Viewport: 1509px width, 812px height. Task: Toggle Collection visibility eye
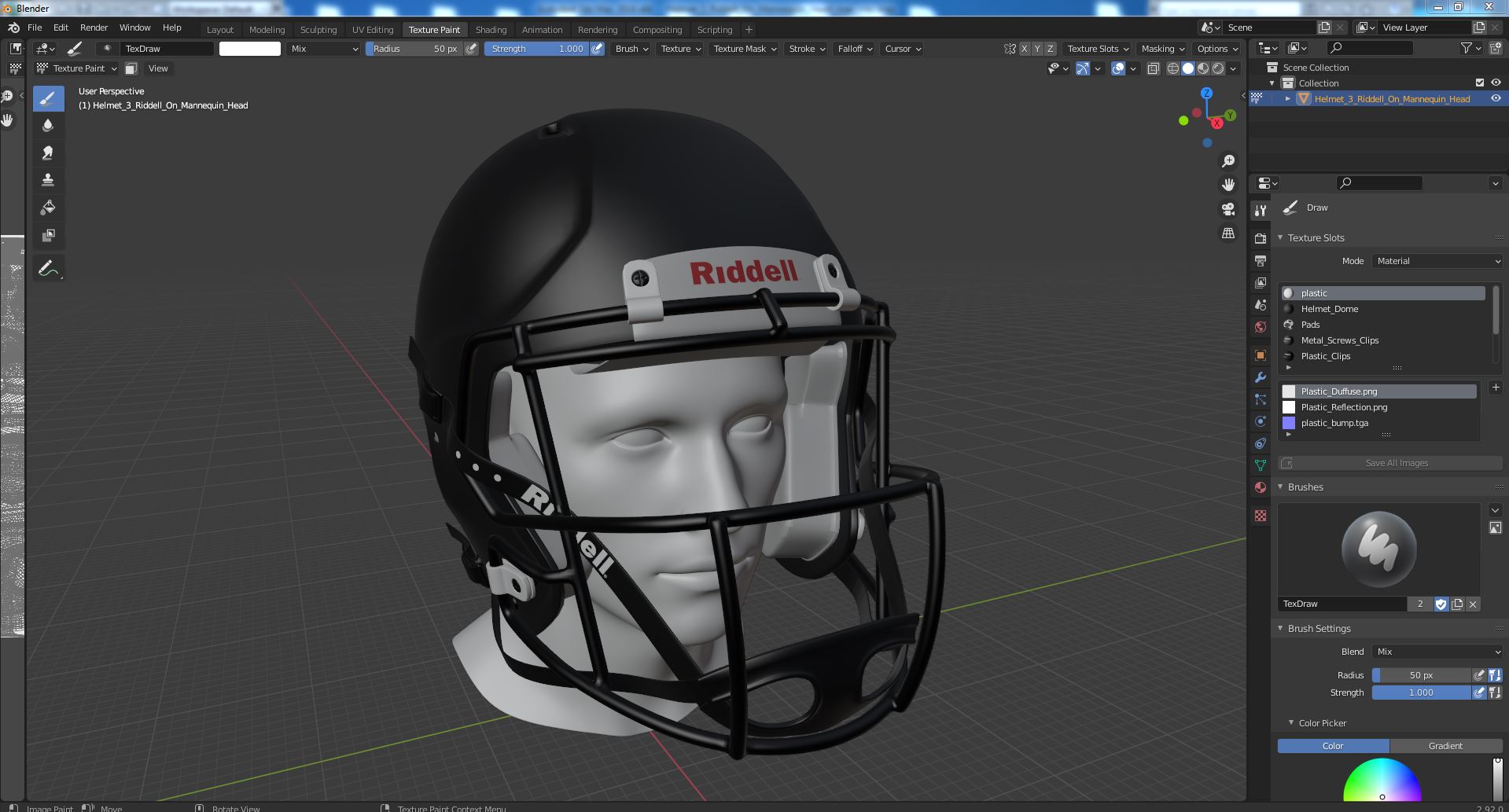(1496, 83)
